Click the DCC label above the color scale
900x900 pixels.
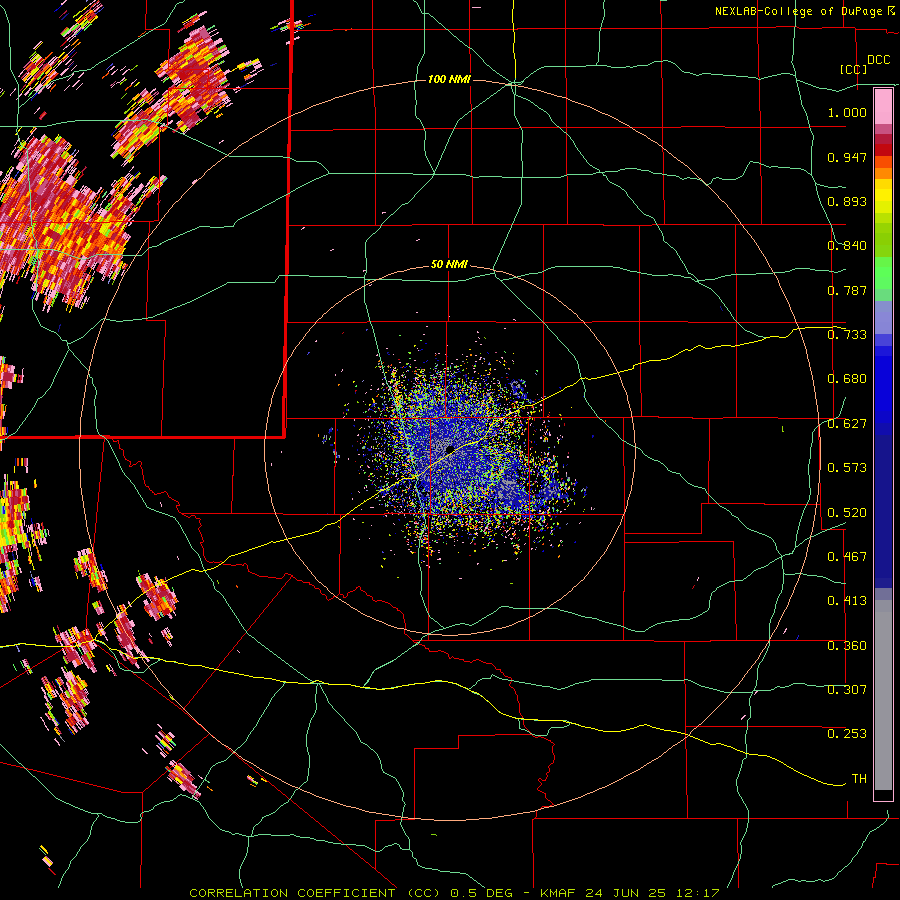(878, 60)
